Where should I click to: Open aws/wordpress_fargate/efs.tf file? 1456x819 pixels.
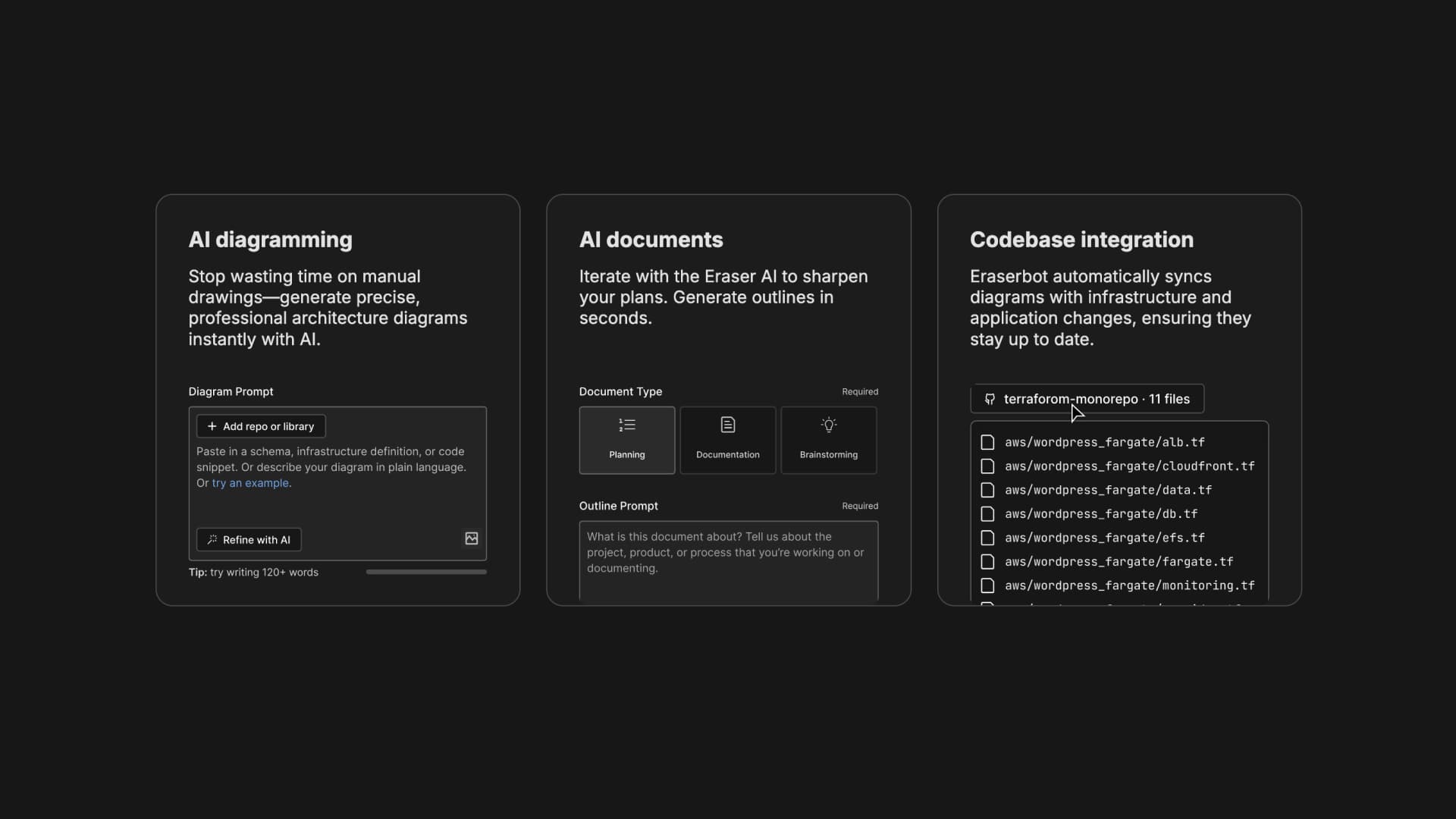pyautogui.click(x=1104, y=538)
